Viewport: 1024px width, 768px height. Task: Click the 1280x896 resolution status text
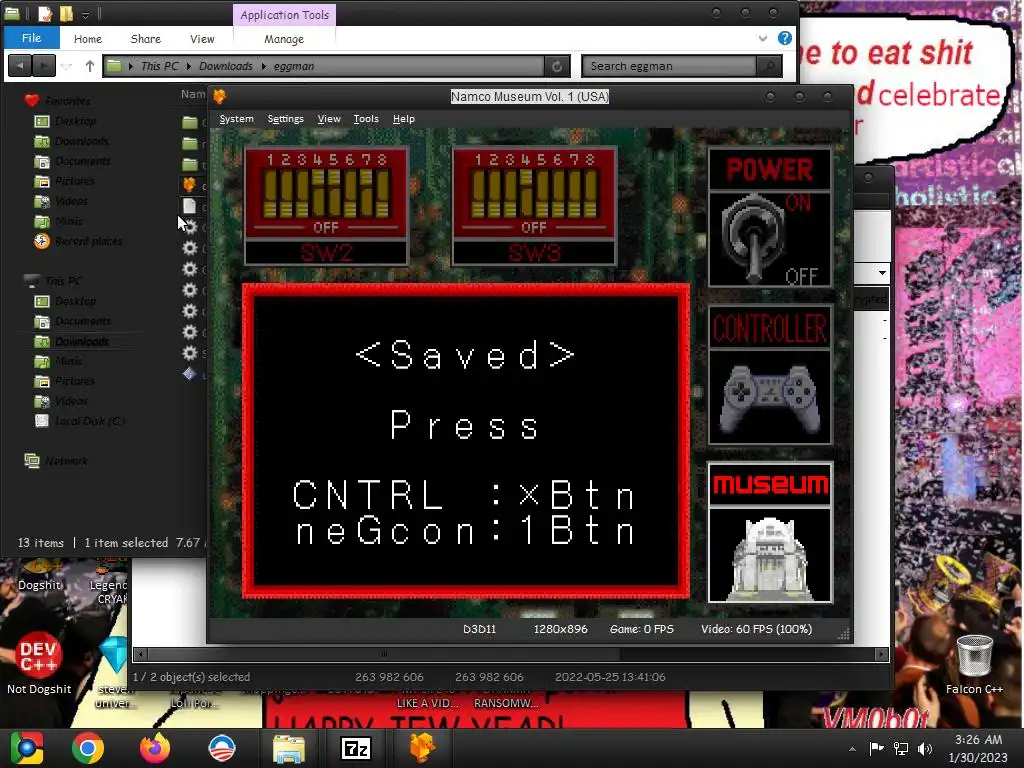pyautogui.click(x=560, y=629)
